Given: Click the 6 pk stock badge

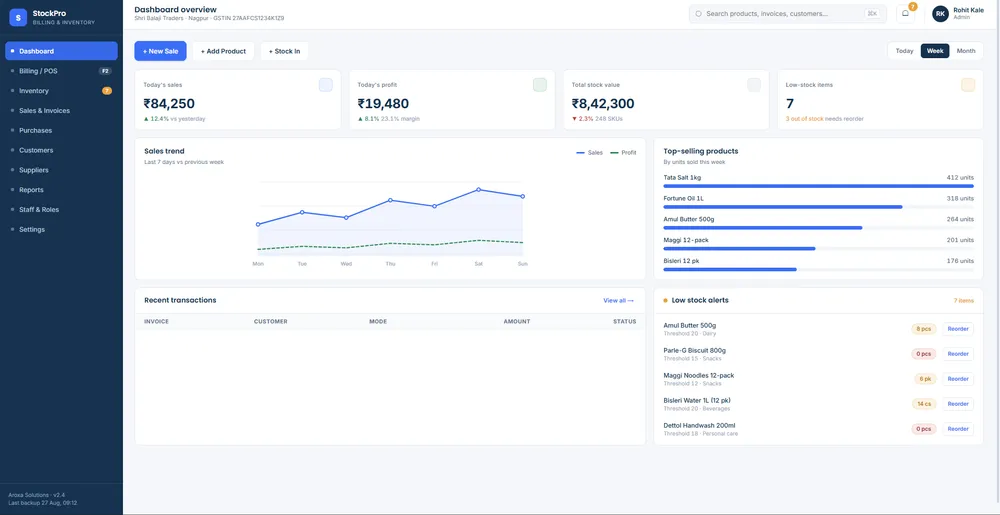Looking at the screenshot, I should [x=925, y=379].
